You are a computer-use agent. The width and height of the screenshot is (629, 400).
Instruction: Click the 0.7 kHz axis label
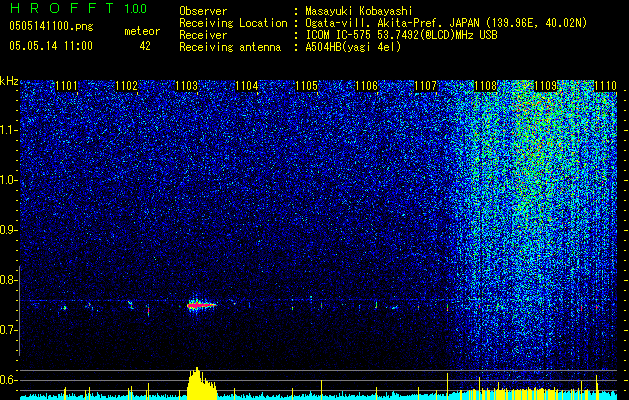tap(10, 330)
